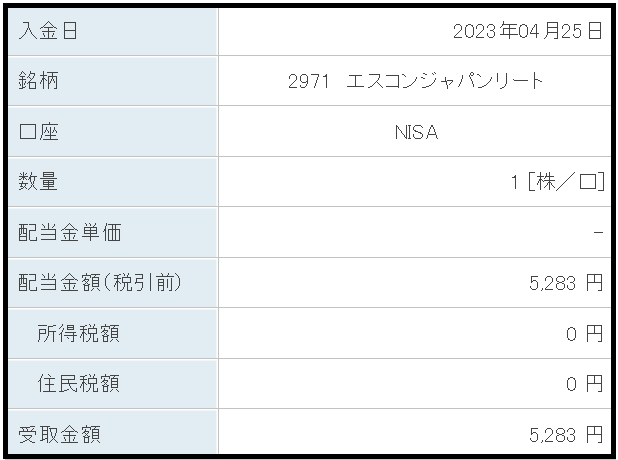Select the date 2023年04月25日
The height and width of the screenshot is (460, 618).
(x=527, y=31)
